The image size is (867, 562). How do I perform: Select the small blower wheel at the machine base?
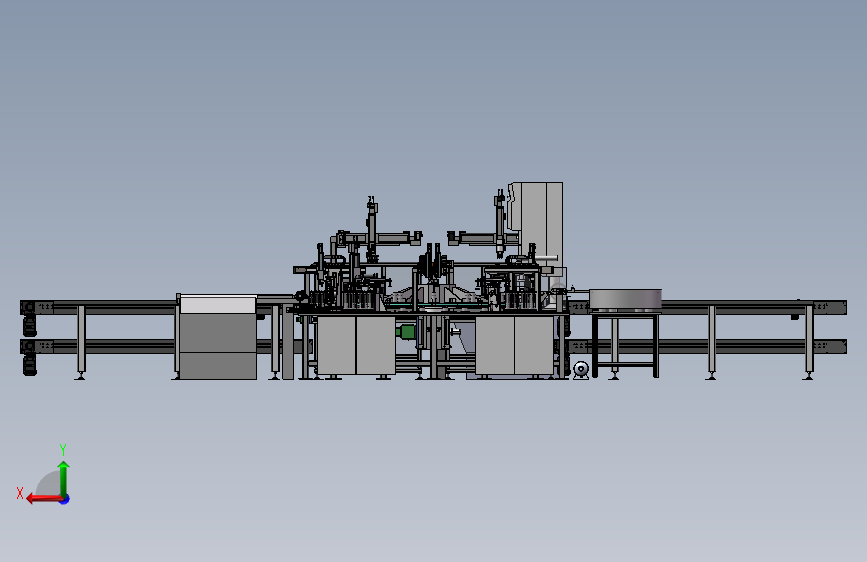[581, 369]
